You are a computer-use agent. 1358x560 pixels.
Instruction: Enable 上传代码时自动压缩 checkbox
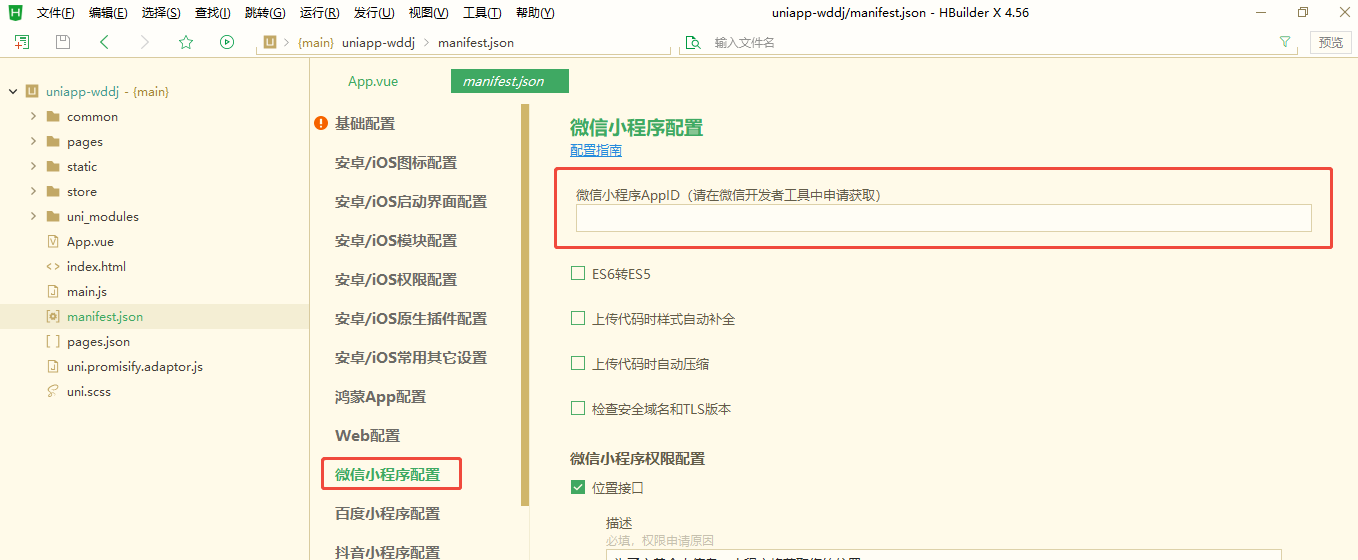pyautogui.click(x=578, y=363)
